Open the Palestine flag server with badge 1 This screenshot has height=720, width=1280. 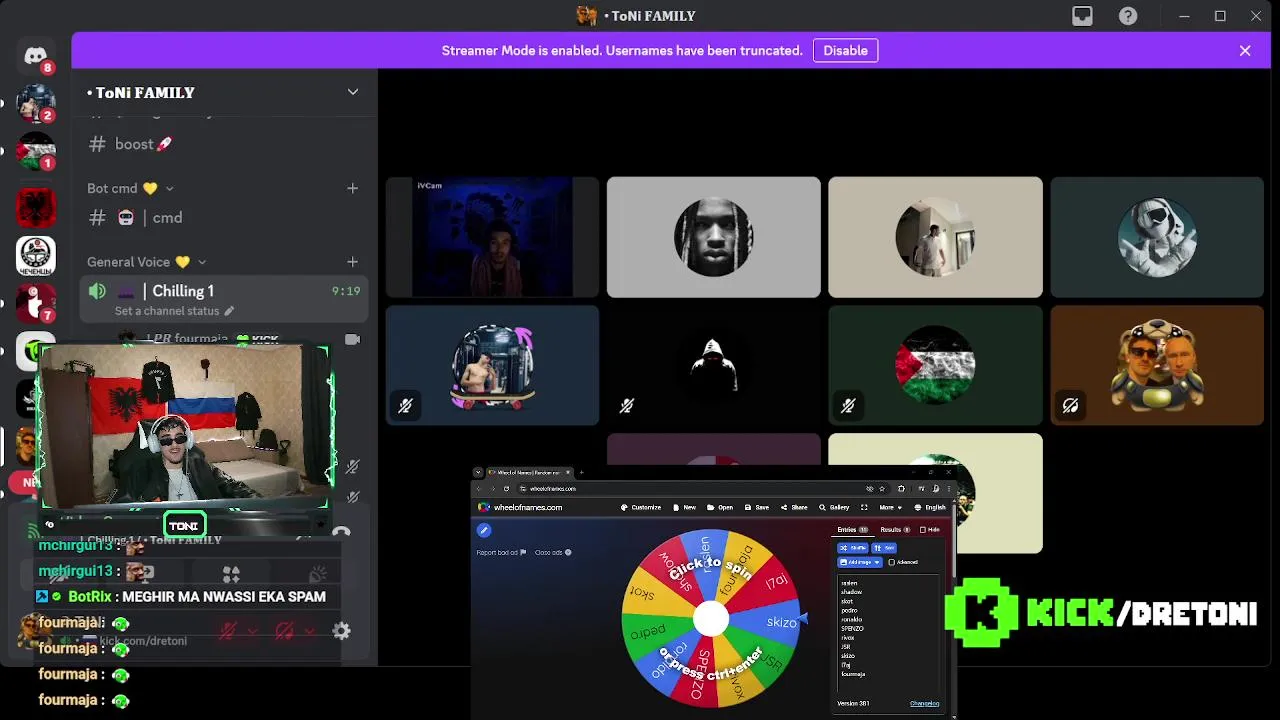point(36,151)
